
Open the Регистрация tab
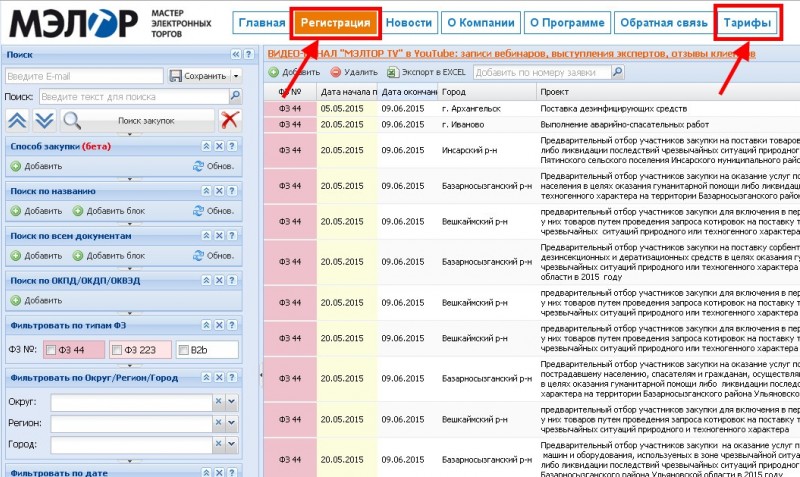coord(335,23)
